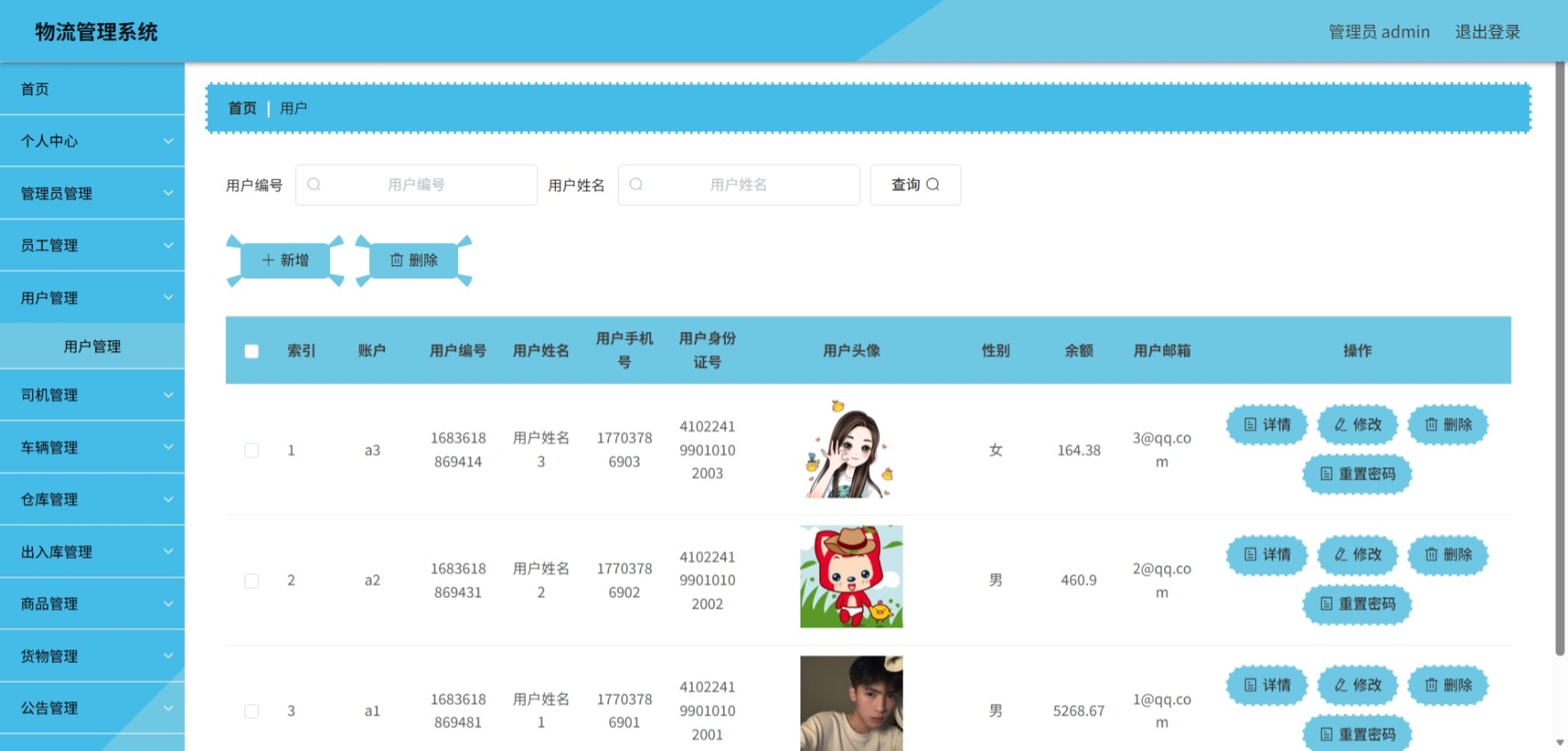Click 修改 for user a2

click(1357, 554)
